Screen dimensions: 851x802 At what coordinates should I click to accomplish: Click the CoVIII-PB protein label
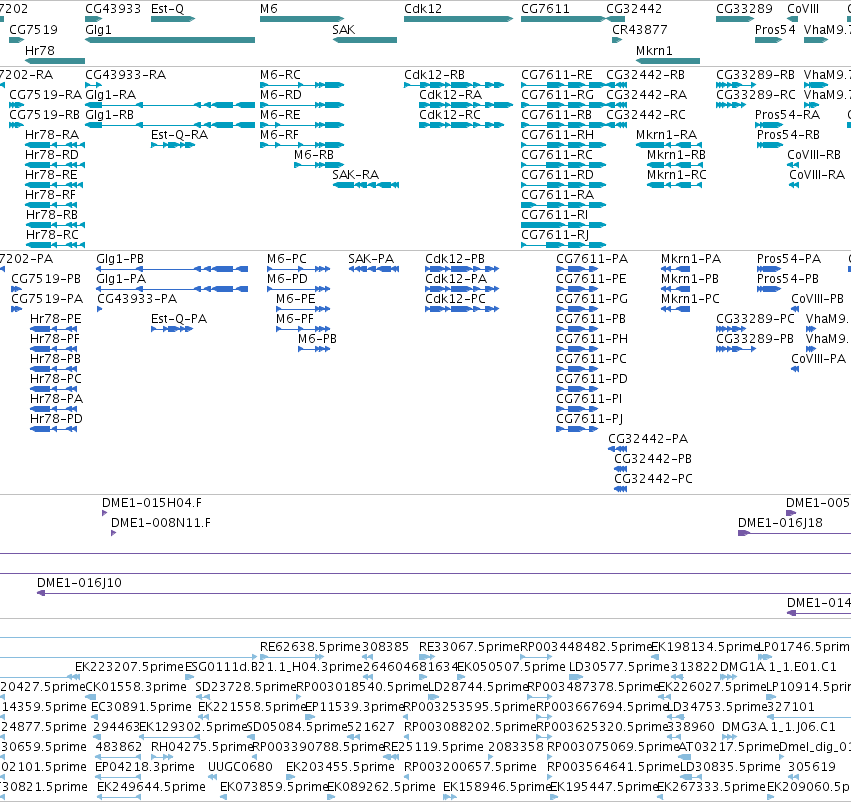pos(817,298)
